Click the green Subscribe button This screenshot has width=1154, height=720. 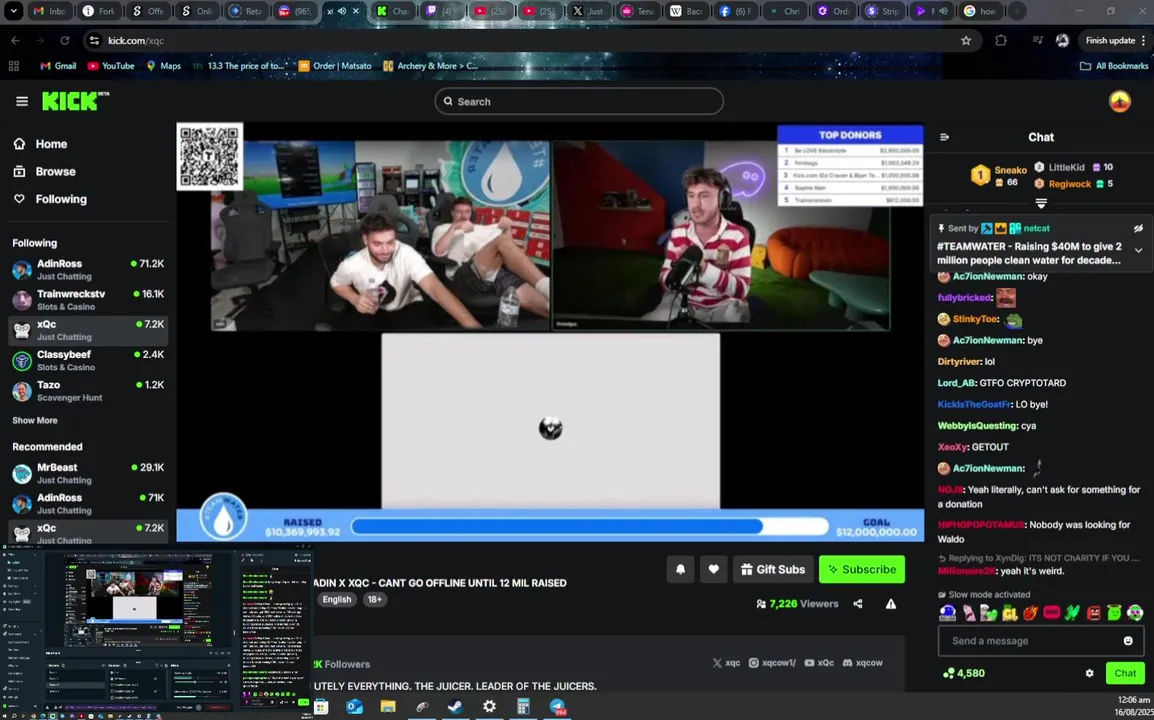pyautogui.click(x=862, y=569)
